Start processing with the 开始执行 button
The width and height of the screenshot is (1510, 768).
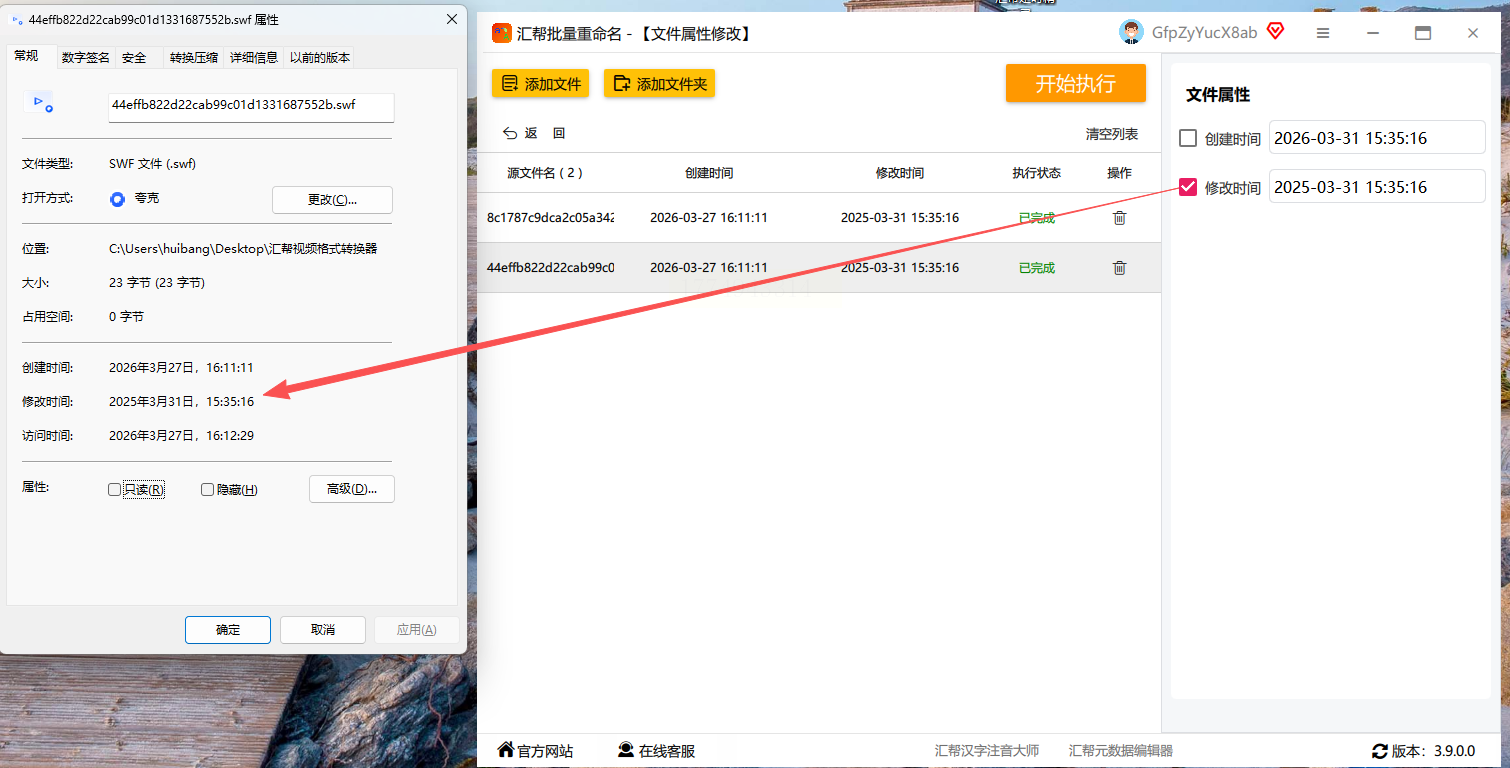click(x=1076, y=83)
